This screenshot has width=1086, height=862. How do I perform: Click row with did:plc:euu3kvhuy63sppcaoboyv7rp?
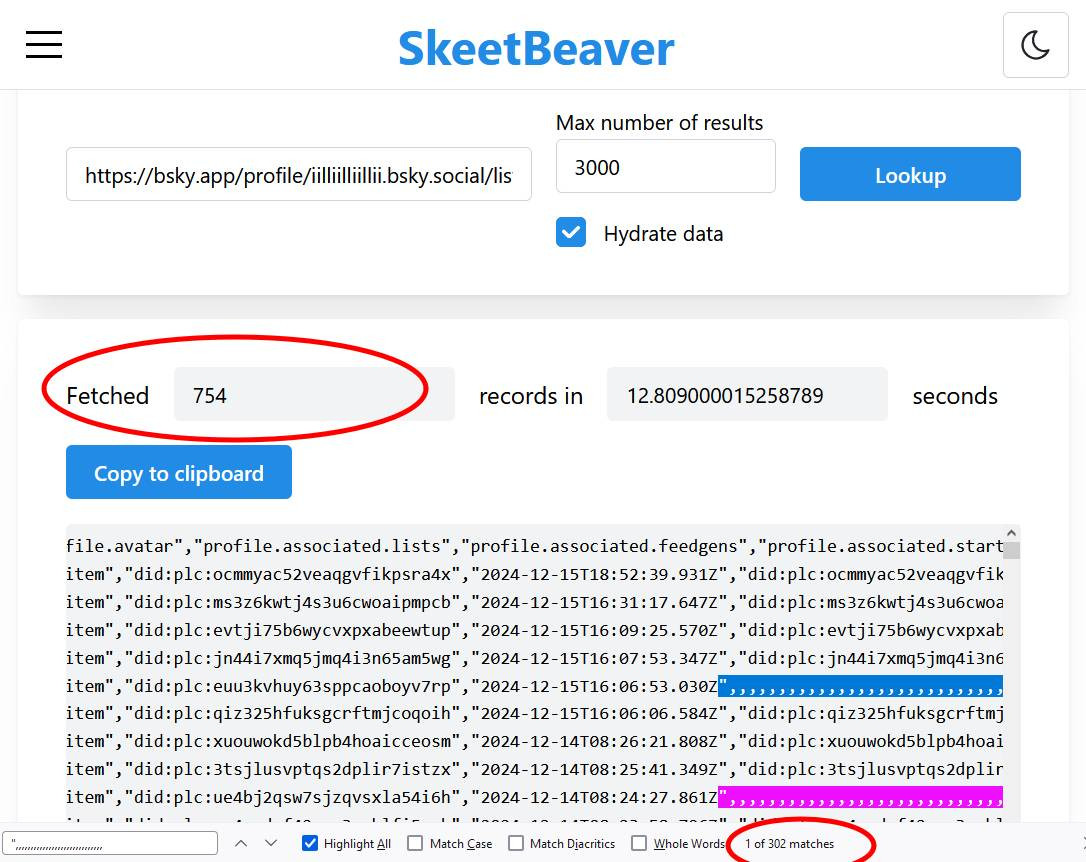pyautogui.click(x=535, y=686)
